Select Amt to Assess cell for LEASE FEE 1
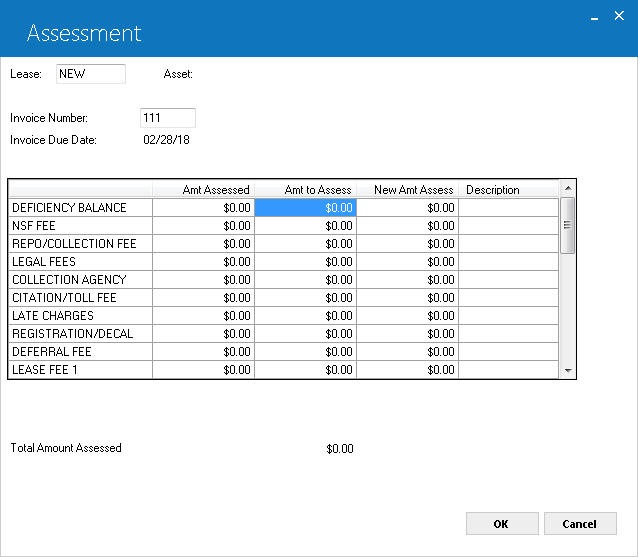 pos(306,369)
